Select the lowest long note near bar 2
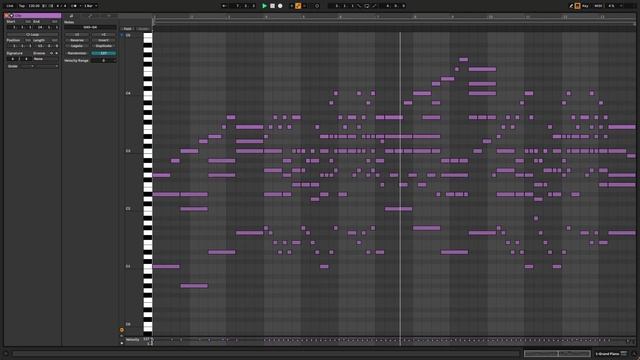This screenshot has width=640, height=360. (x=194, y=286)
